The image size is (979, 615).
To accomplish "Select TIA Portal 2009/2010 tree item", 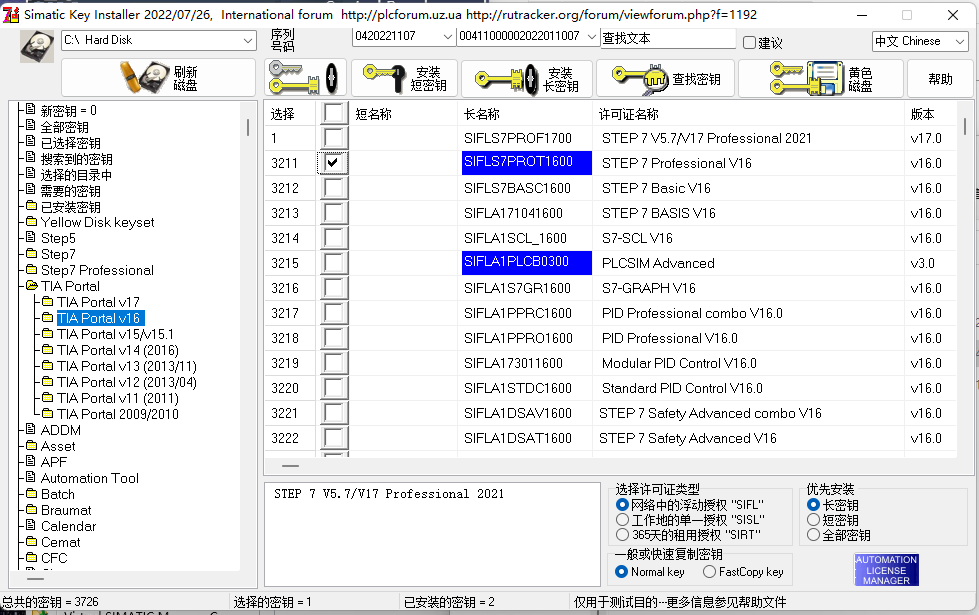I will pyautogui.click(x=117, y=414).
